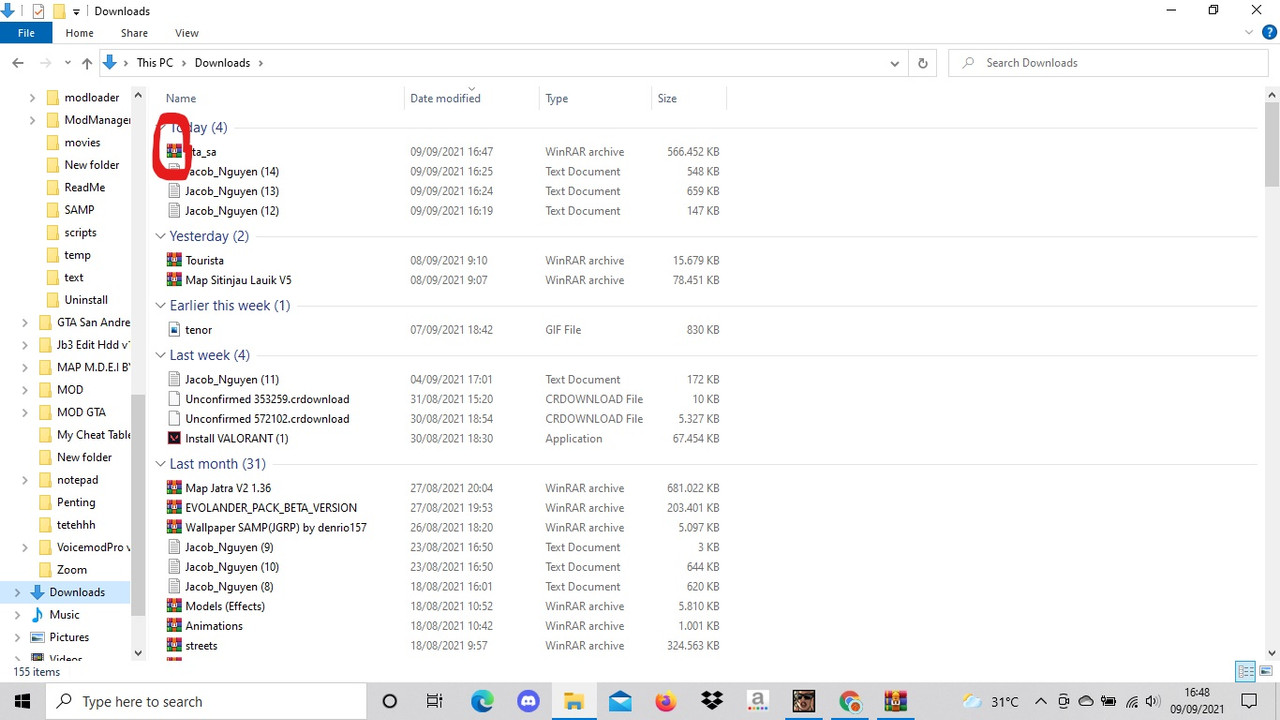Open the address bar history dropdown
1280x720 pixels.
pos(894,63)
